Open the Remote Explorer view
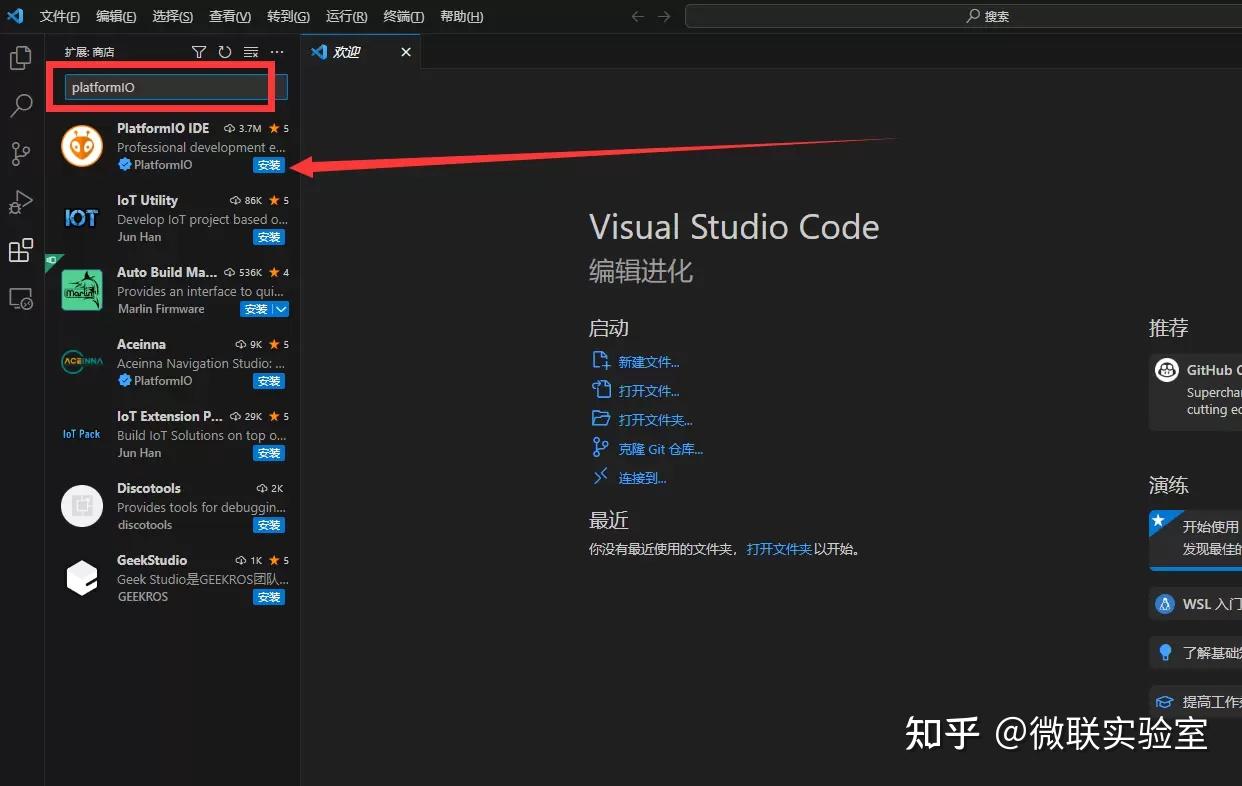 point(21,299)
